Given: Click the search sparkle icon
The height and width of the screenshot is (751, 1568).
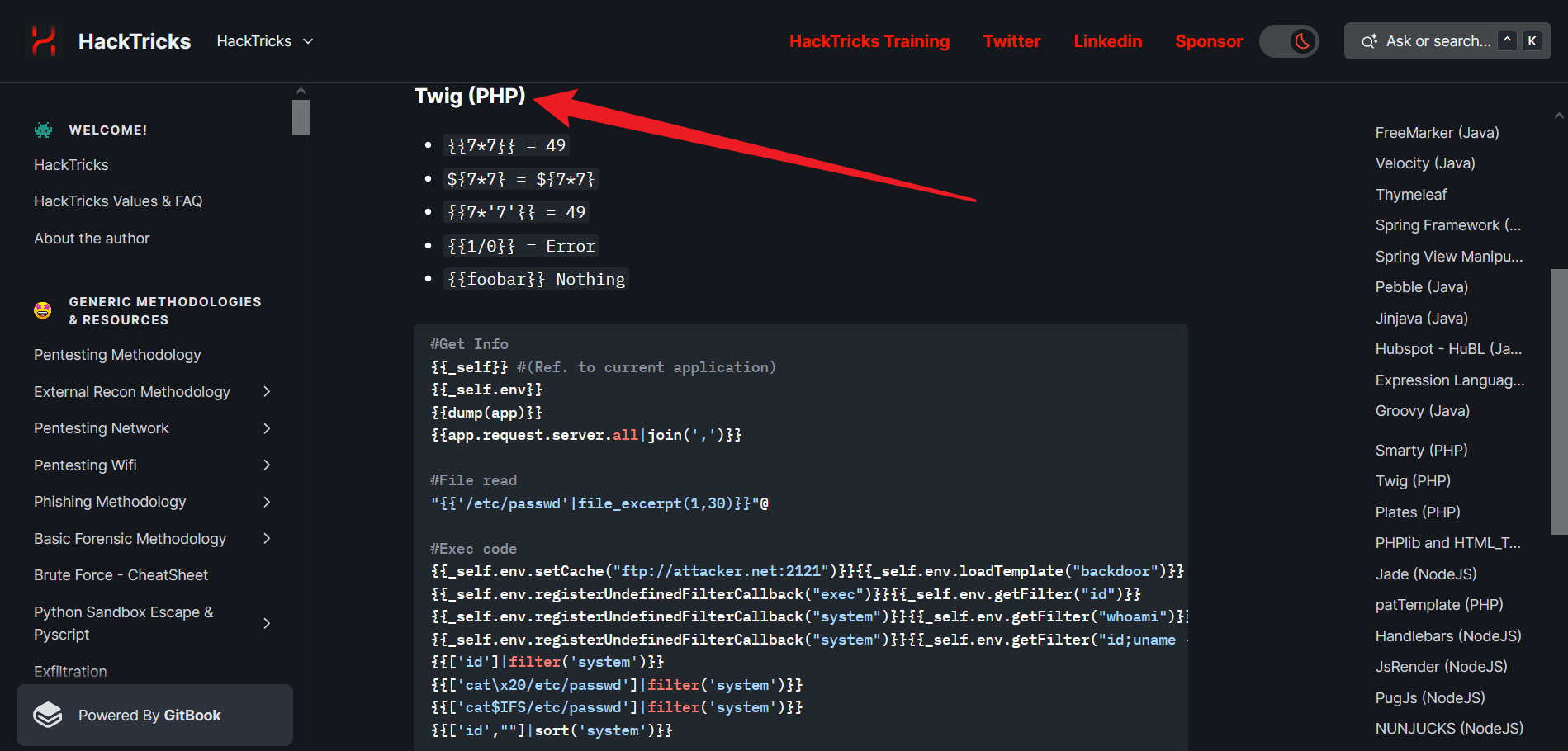Looking at the screenshot, I should [x=1368, y=41].
